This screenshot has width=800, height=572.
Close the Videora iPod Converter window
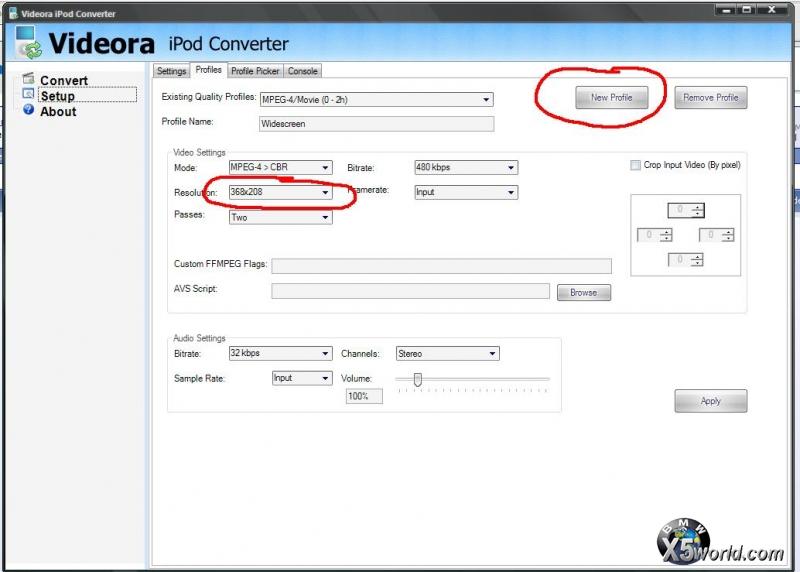(x=772, y=10)
